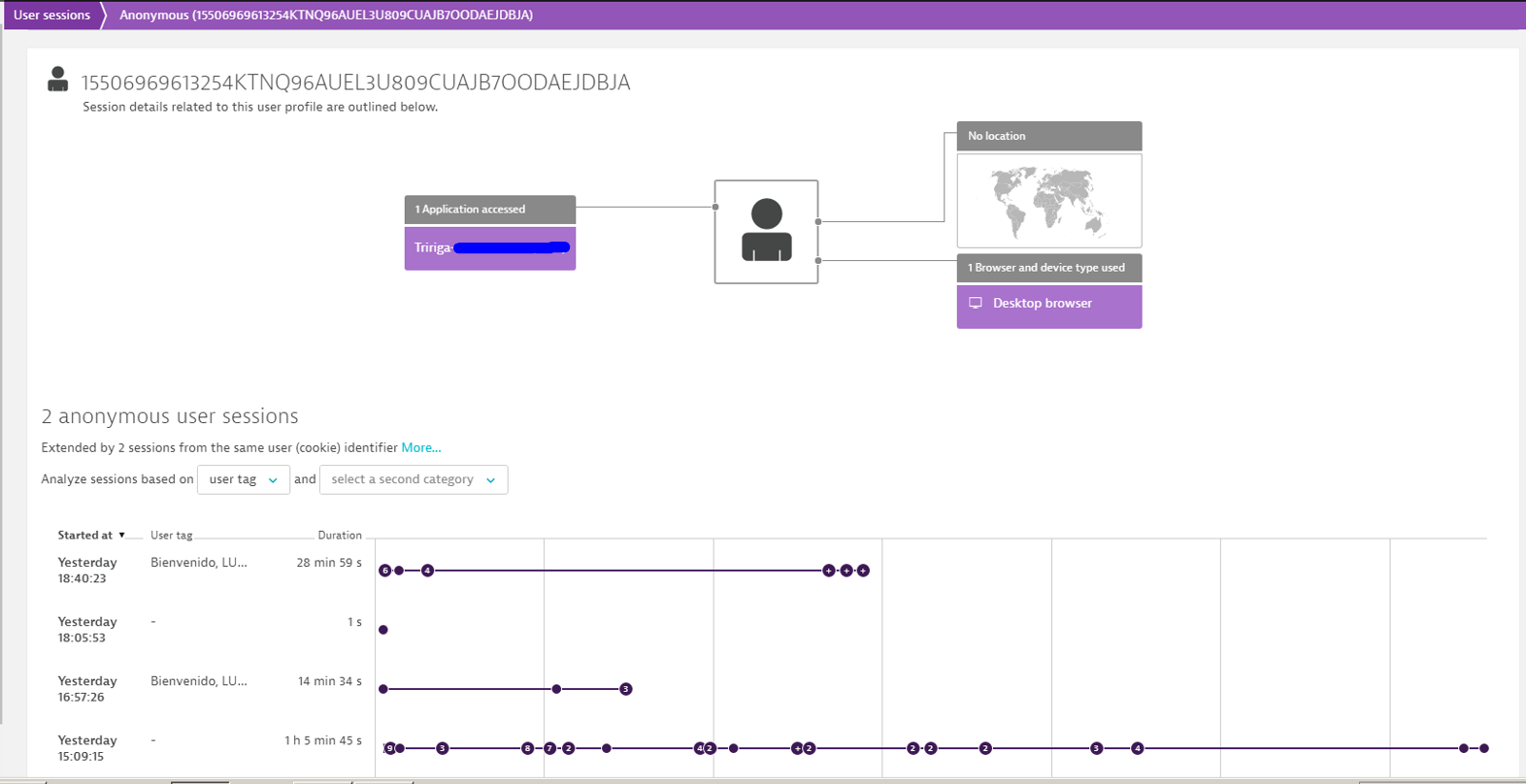Click the Tririga application tile
This screenshot has width=1526, height=784.
click(x=489, y=248)
